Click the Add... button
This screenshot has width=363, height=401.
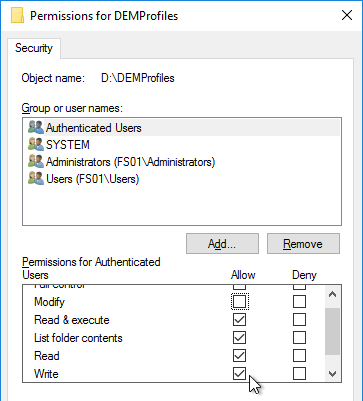(x=222, y=244)
